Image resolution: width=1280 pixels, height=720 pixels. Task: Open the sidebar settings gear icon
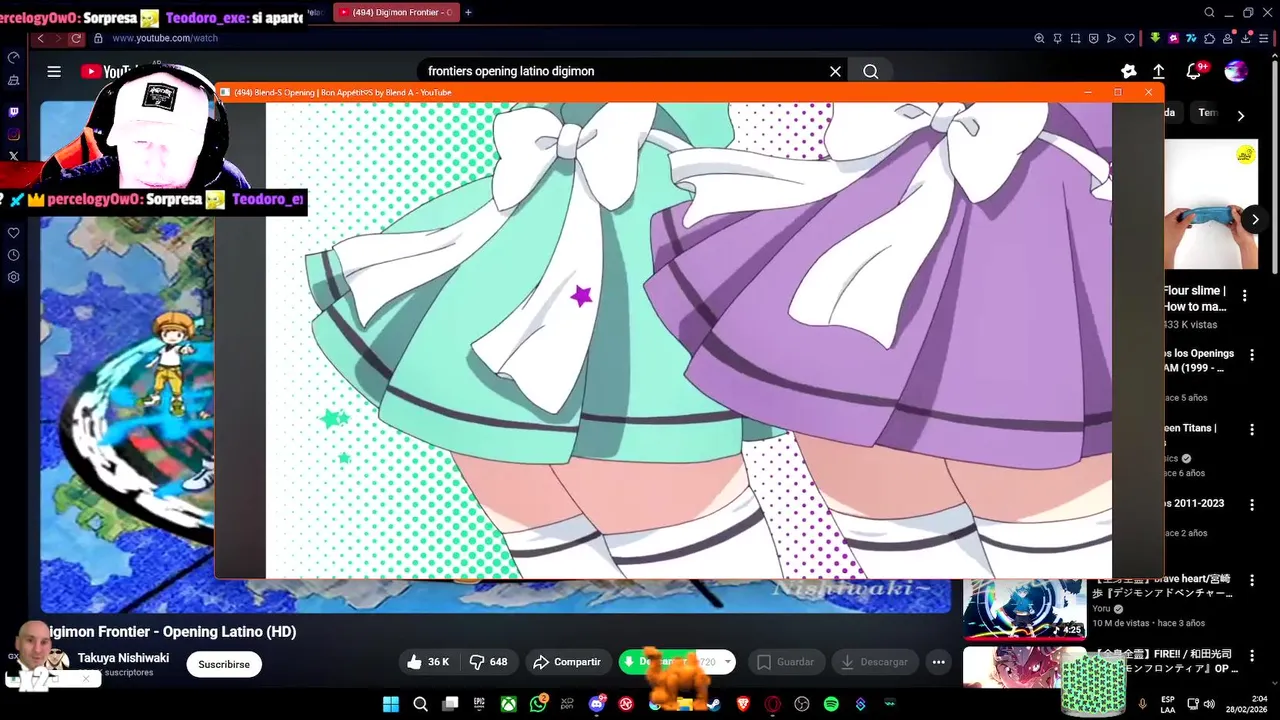[x=13, y=277]
